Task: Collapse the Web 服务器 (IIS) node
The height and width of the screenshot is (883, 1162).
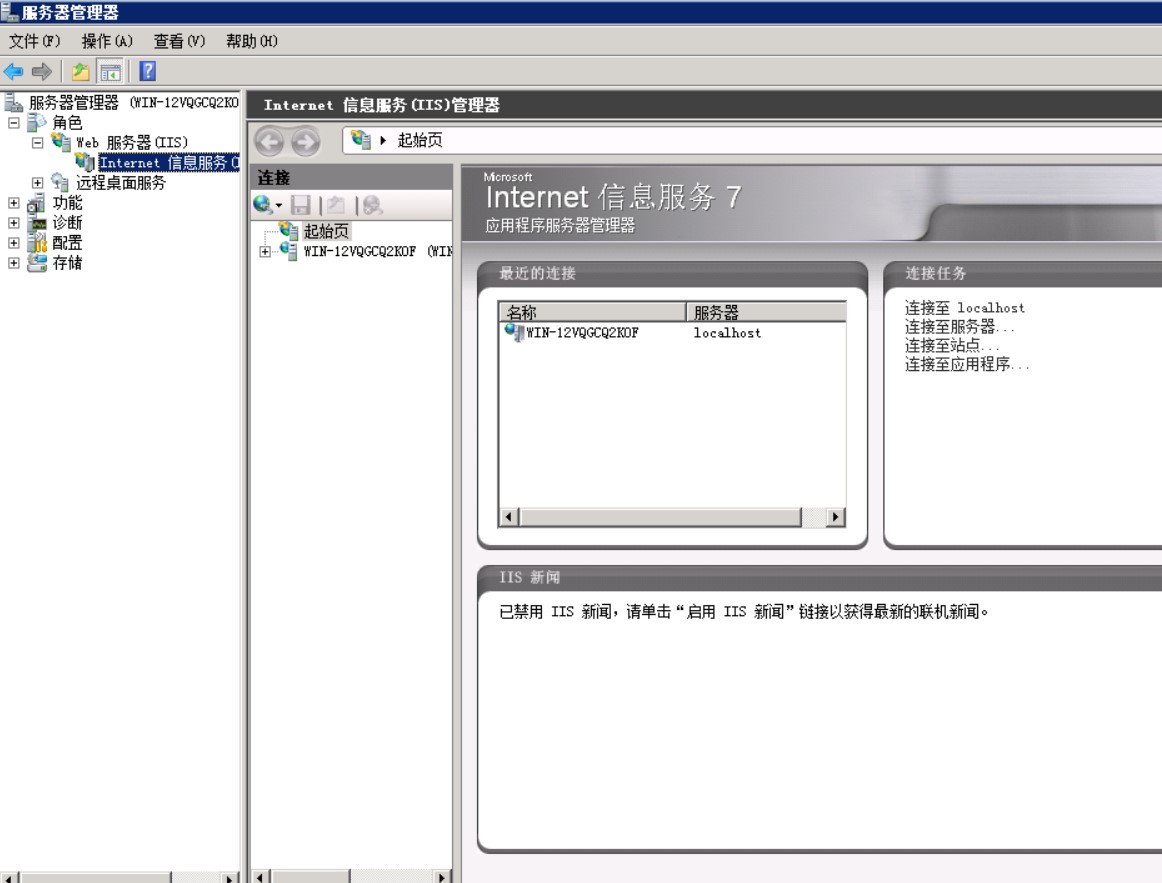Action: coord(37,143)
